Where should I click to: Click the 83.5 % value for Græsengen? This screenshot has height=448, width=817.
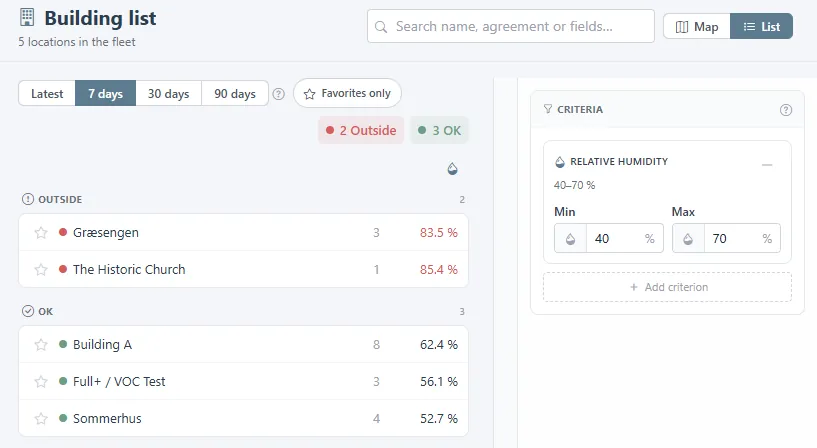point(439,233)
